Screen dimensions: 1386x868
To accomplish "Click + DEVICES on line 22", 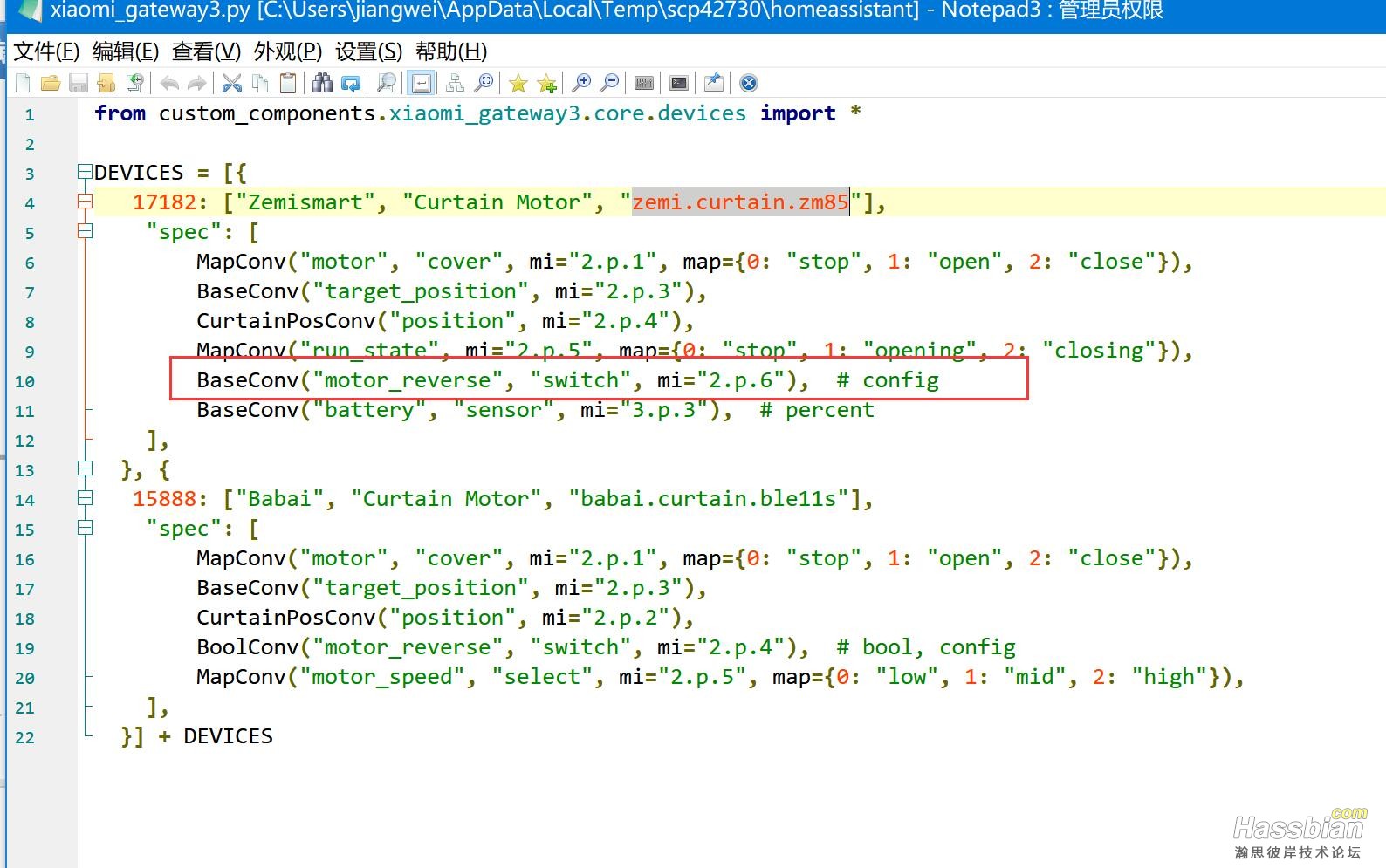I will point(216,736).
